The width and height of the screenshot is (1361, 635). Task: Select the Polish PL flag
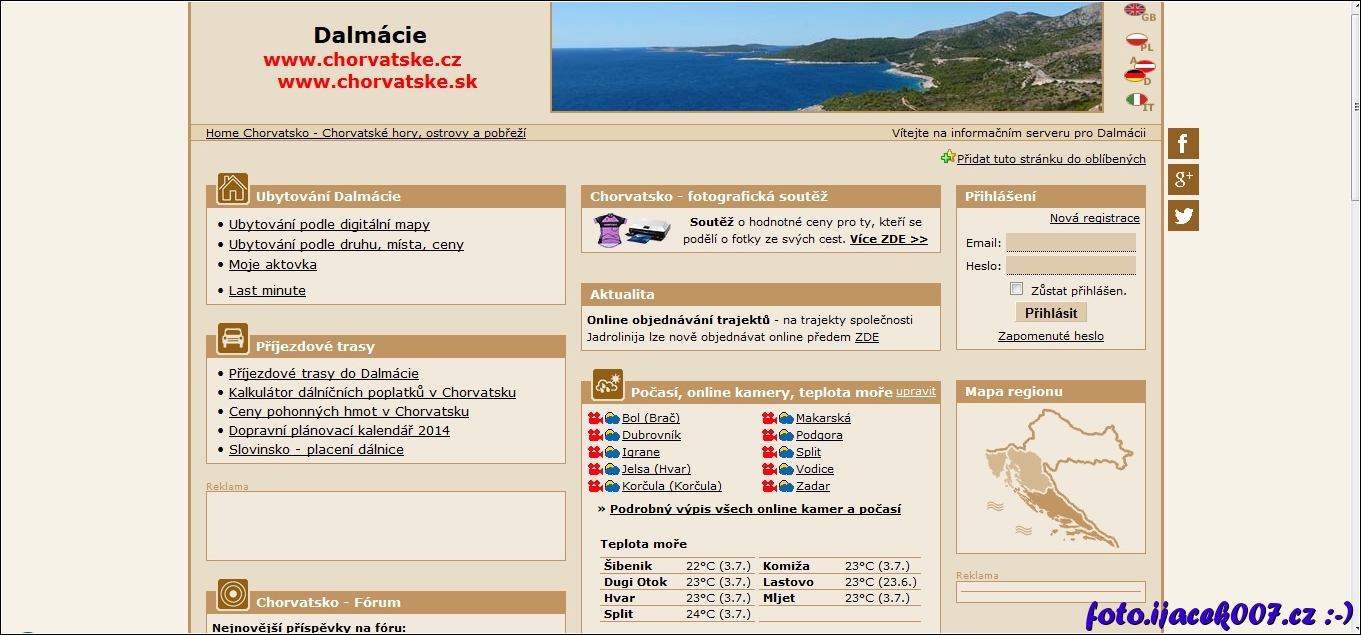(x=1136, y=40)
